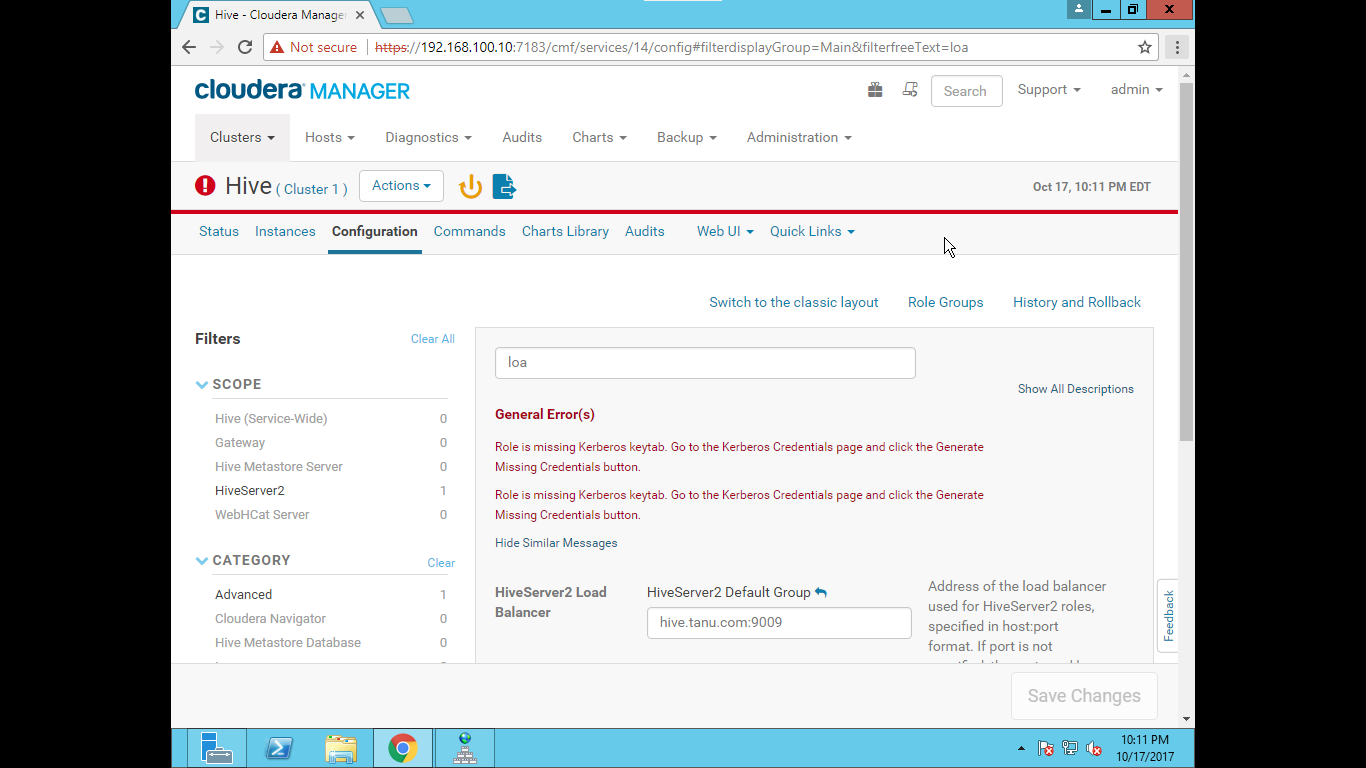Open Google Chrome from the taskbar
Image resolution: width=1366 pixels, height=768 pixels.
pyautogui.click(x=403, y=747)
